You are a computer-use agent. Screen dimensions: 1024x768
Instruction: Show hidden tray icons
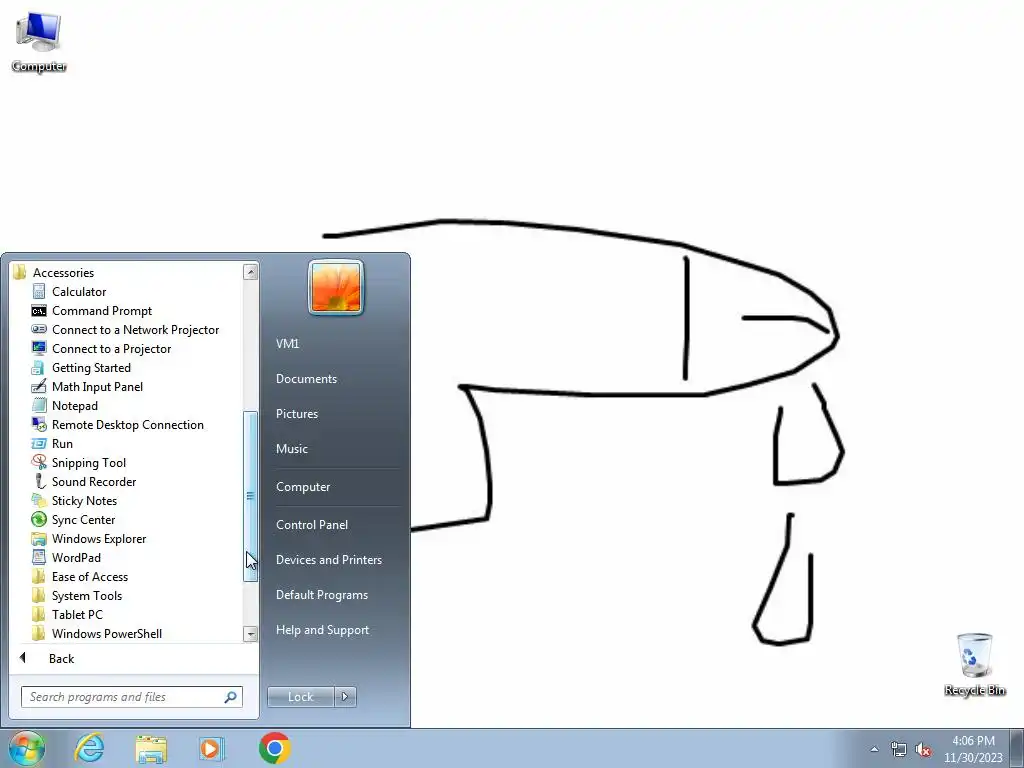[874, 749]
